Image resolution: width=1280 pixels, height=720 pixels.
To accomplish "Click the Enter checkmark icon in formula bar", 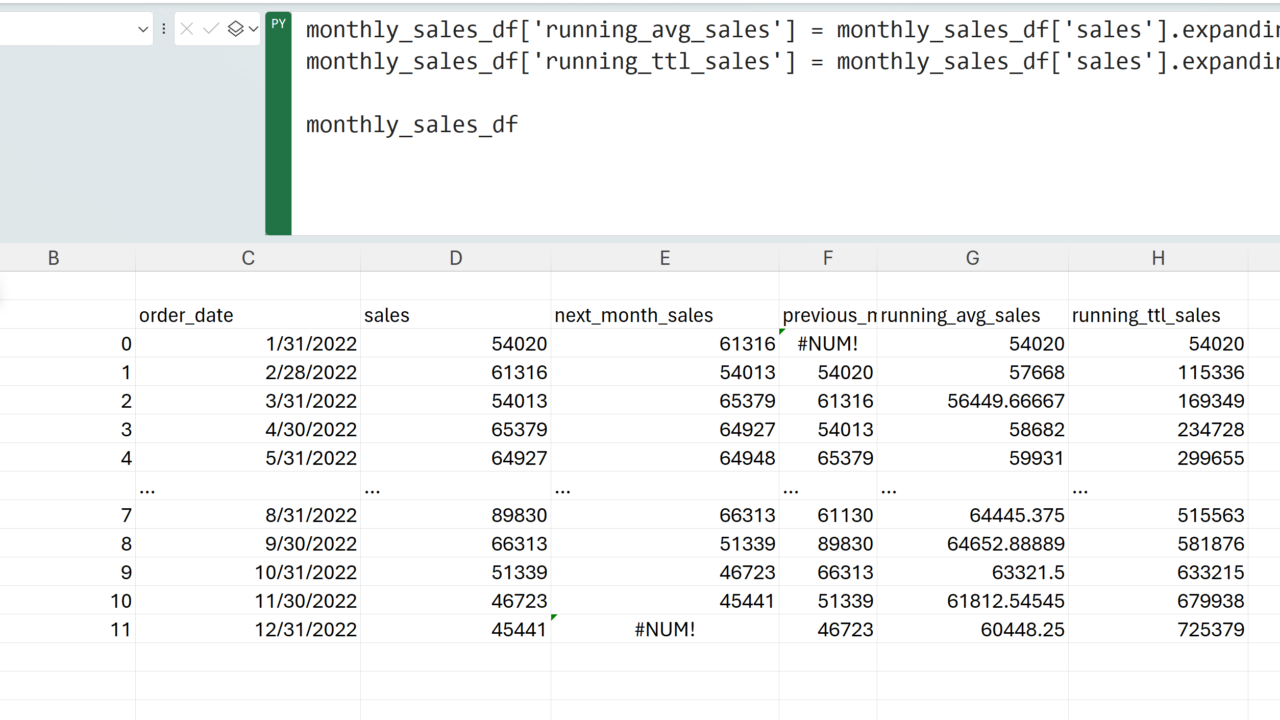I will [x=211, y=29].
